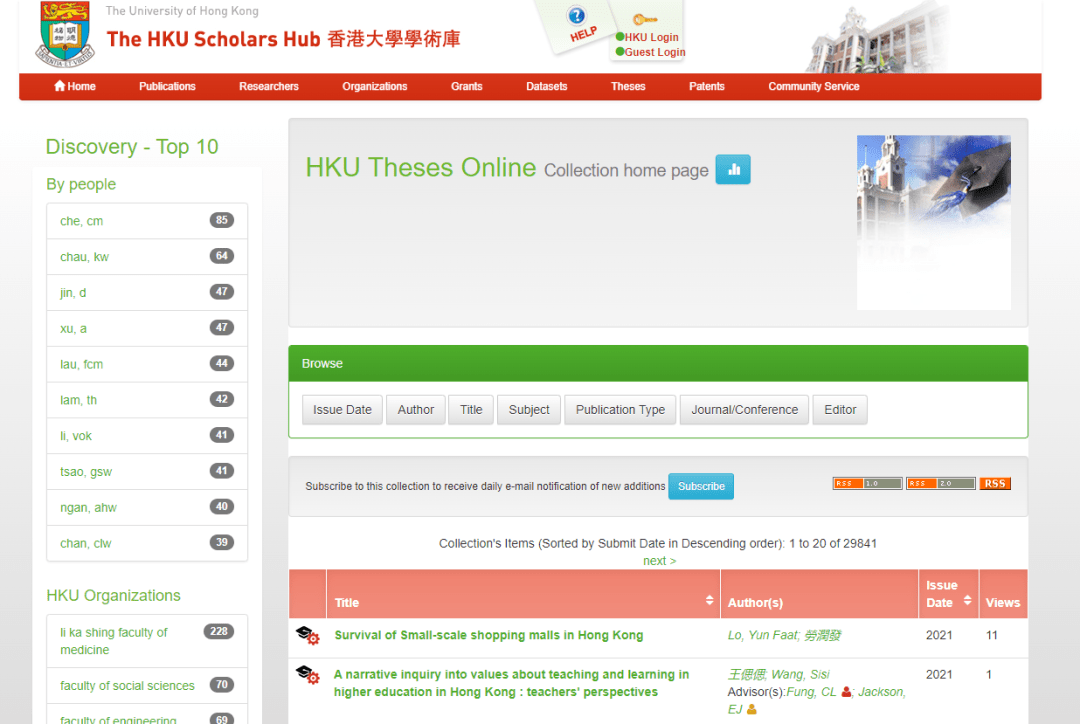Click the Guest Login link
1080x724 pixels.
coord(655,52)
